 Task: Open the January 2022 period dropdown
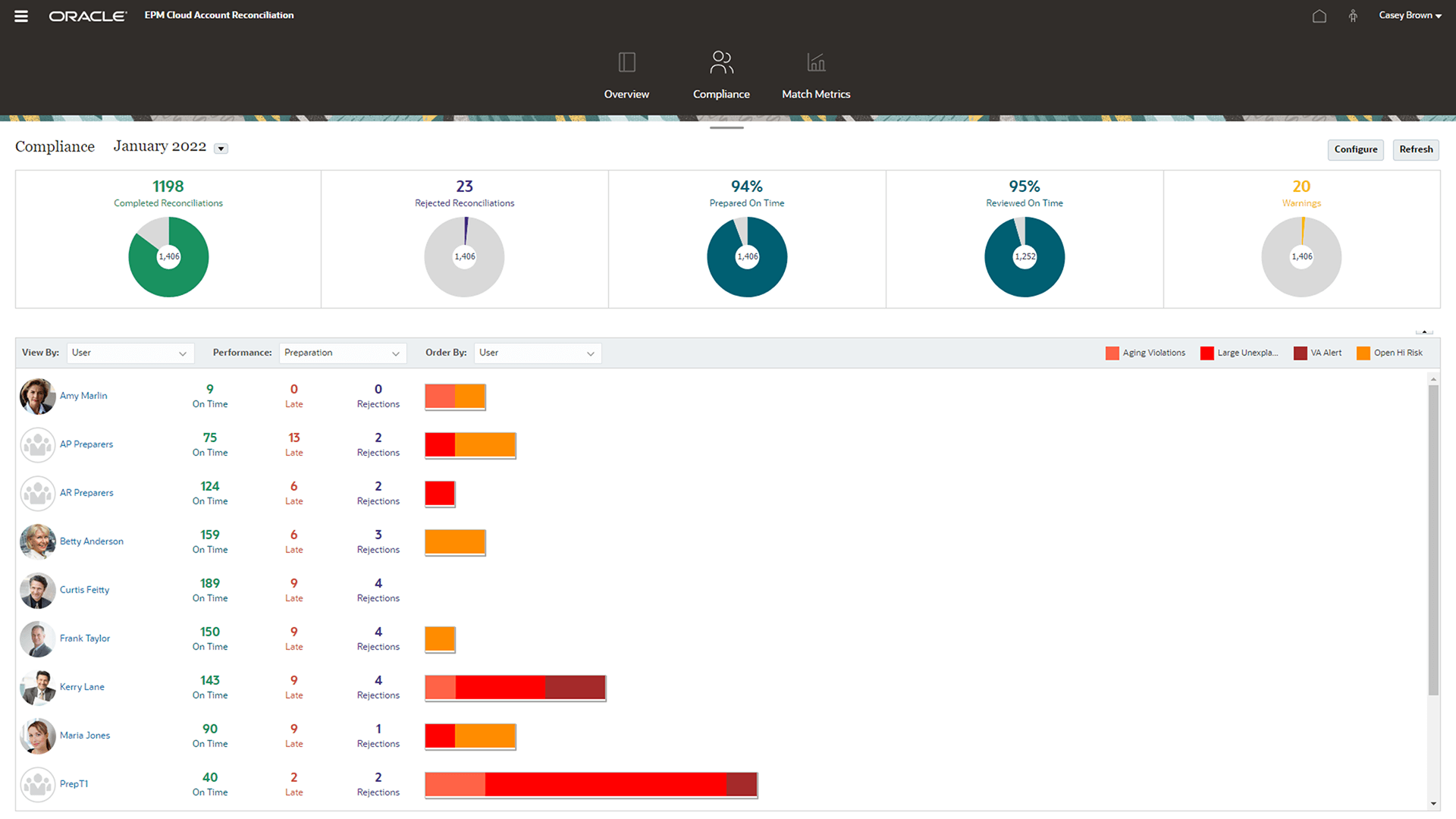(x=220, y=149)
